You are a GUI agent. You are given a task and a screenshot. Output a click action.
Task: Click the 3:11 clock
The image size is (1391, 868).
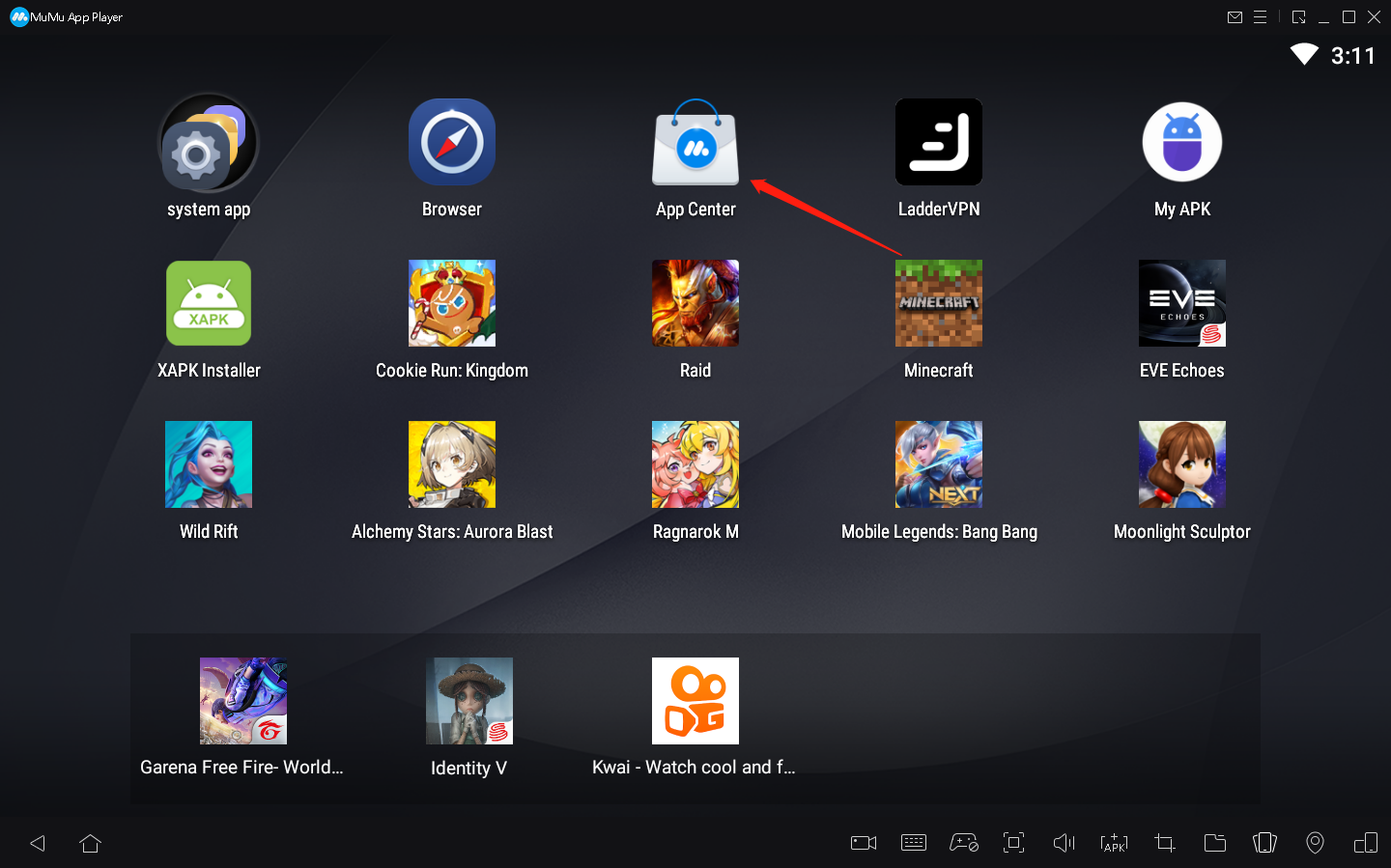pyautogui.click(x=1353, y=56)
